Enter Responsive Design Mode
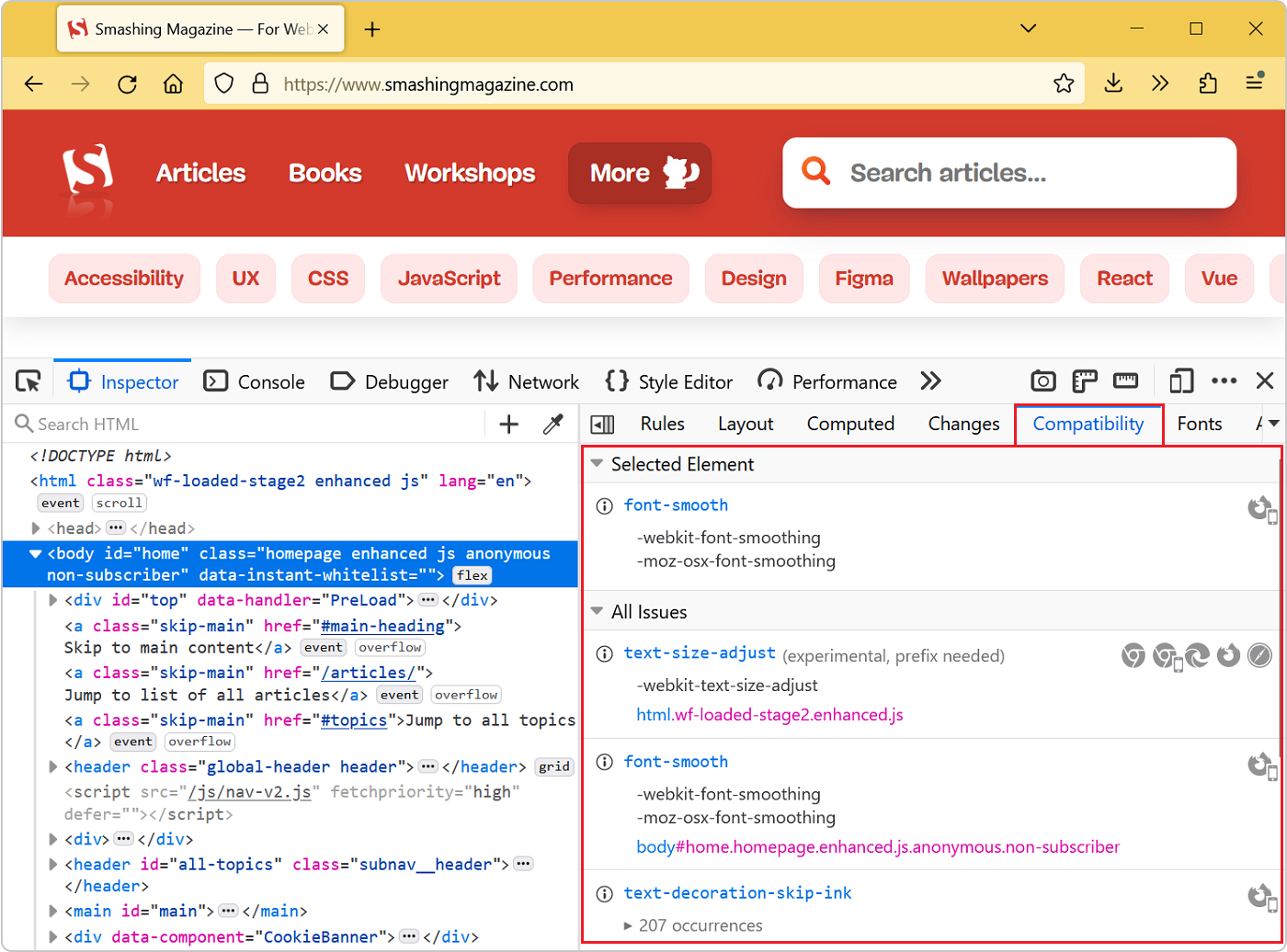1287x952 pixels. 1182,380
